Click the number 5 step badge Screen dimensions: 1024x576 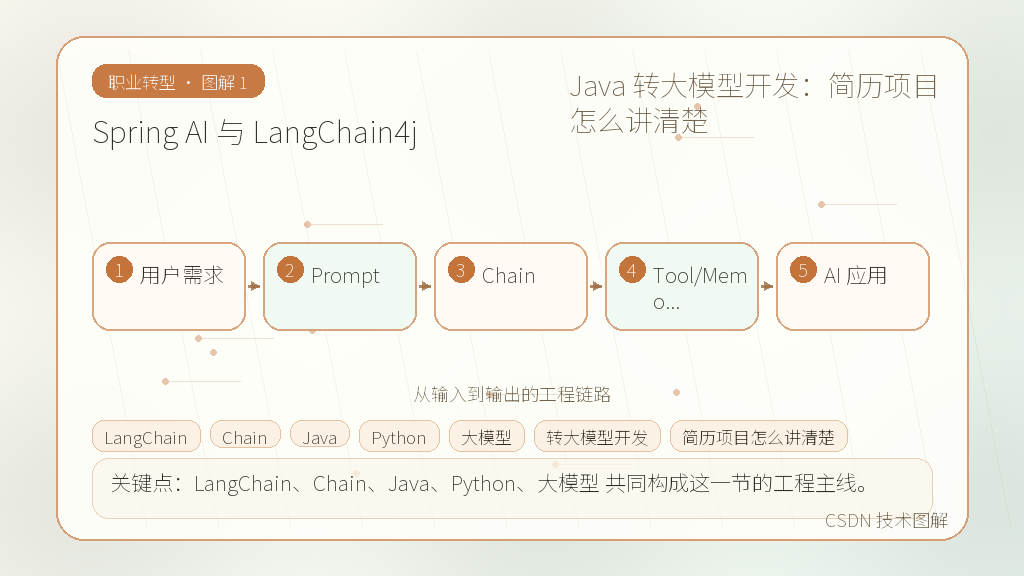click(x=803, y=270)
